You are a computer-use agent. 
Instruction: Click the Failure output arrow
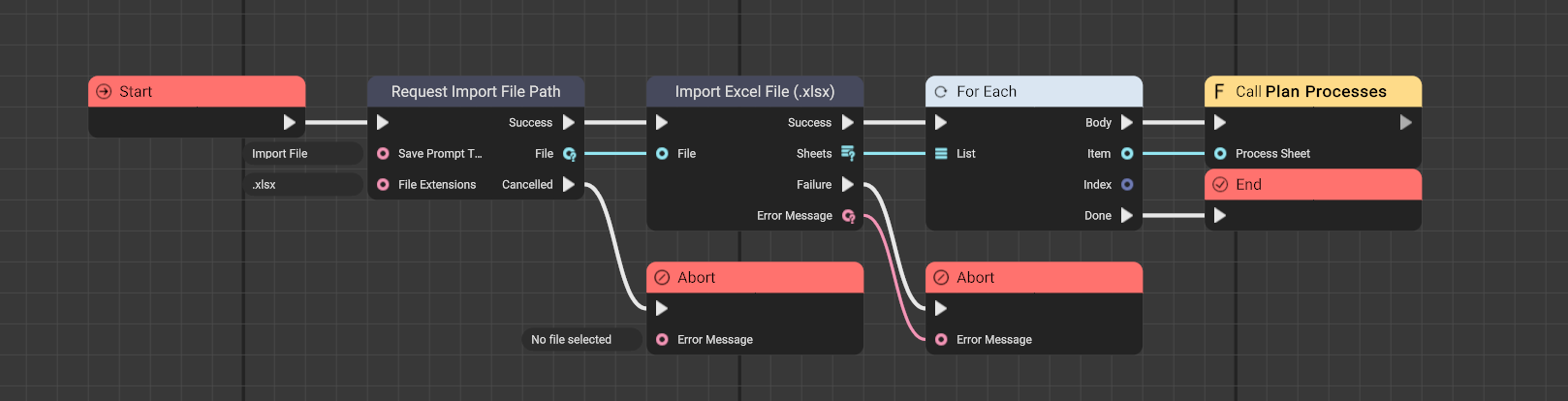pos(848,185)
